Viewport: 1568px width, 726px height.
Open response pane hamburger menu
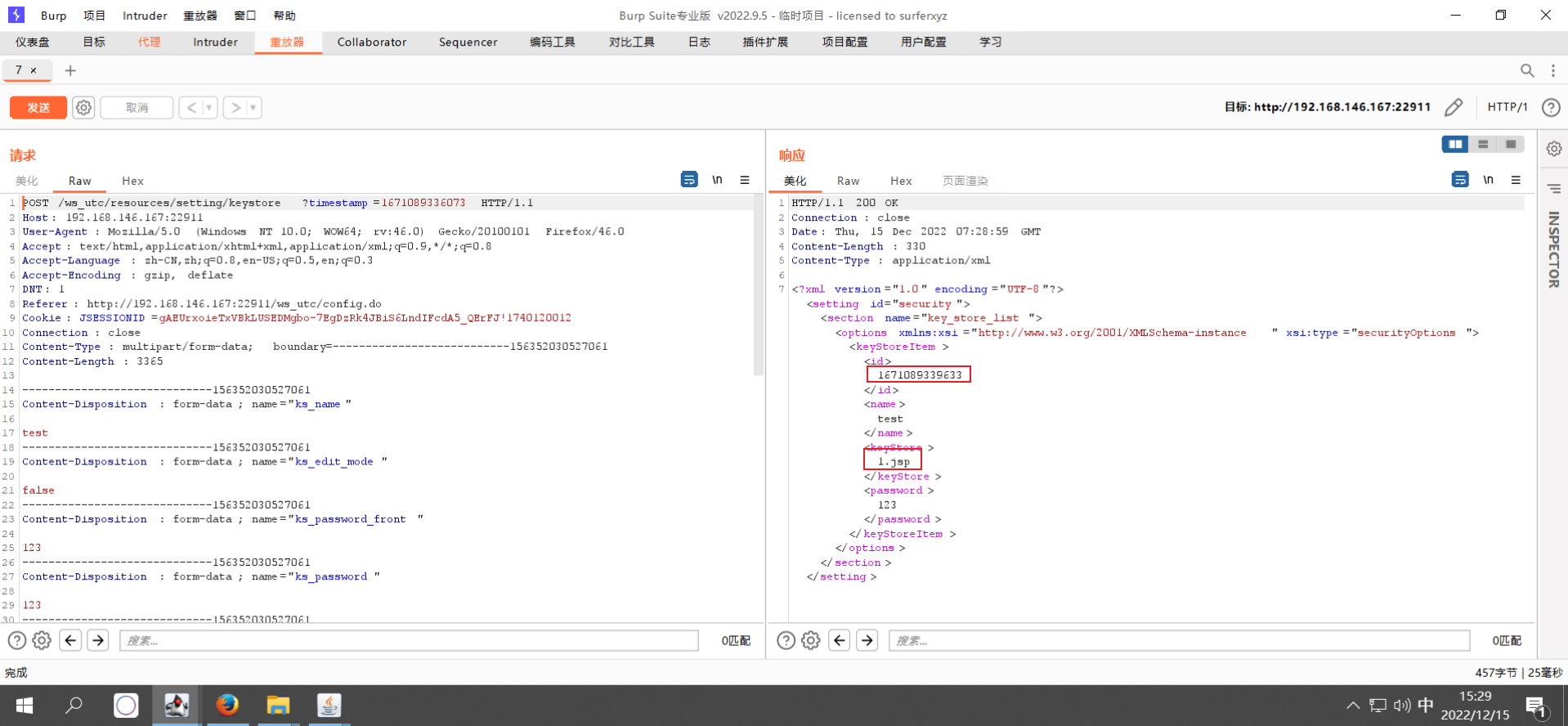click(x=1516, y=179)
